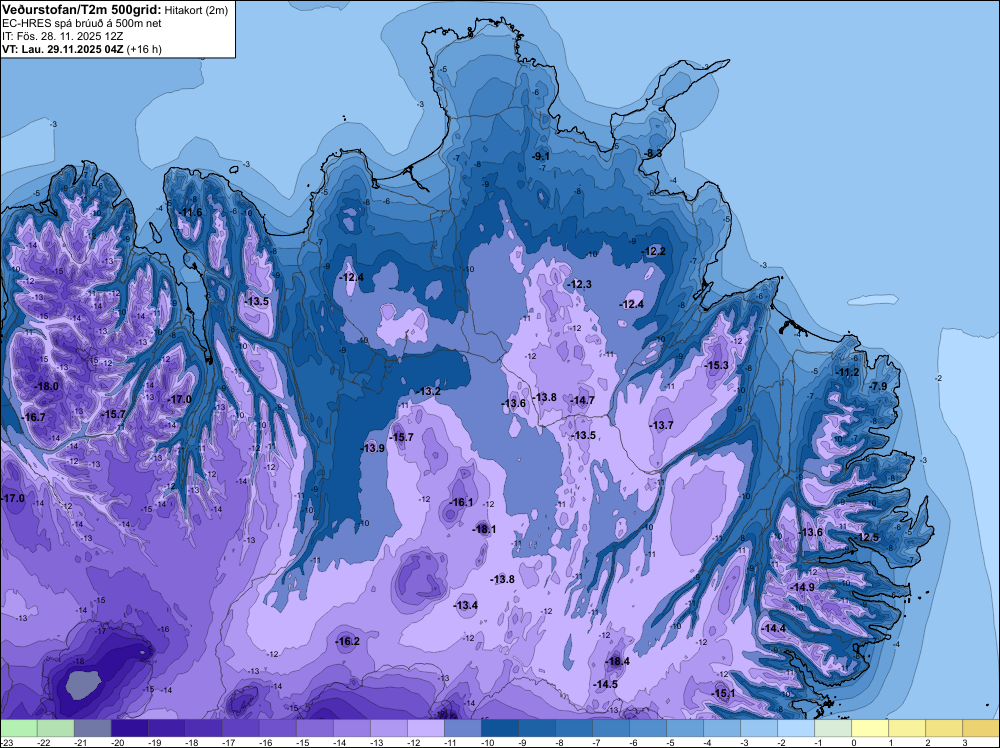Pick the -4 legend swatch
This screenshot has height=748, width=1000.
(721, 728)
